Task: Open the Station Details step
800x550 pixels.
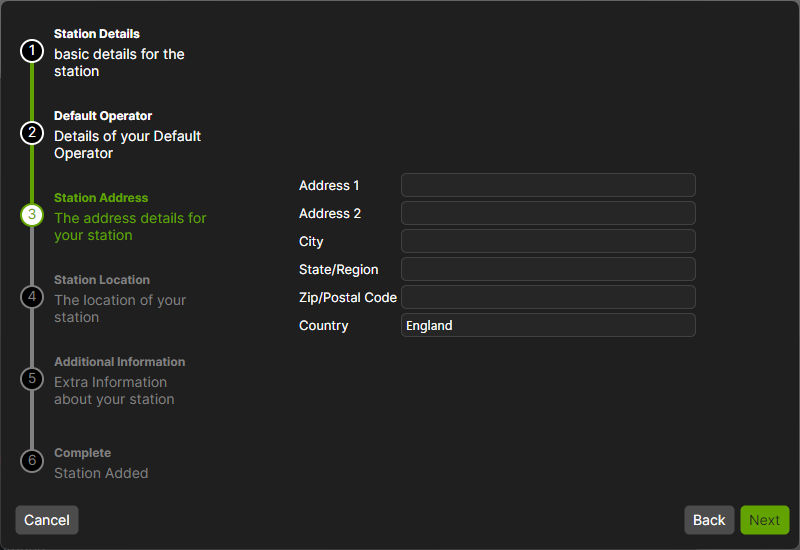Action: [97, 34]
